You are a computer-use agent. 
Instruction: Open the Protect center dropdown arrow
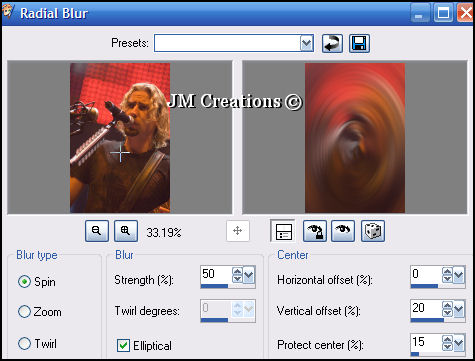click(459, 343)
